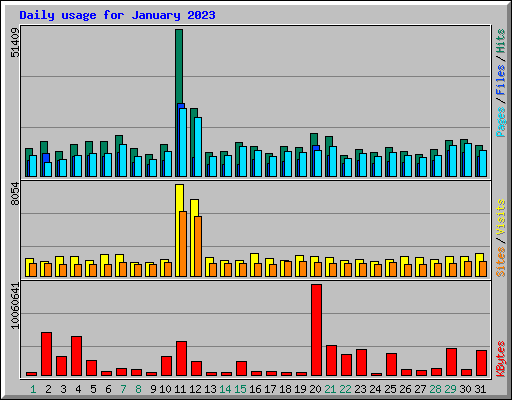The width and height of the screenshot is (512, 400).
Task: Select the orange Sites bar for day 12
Action: pos(198,246)
